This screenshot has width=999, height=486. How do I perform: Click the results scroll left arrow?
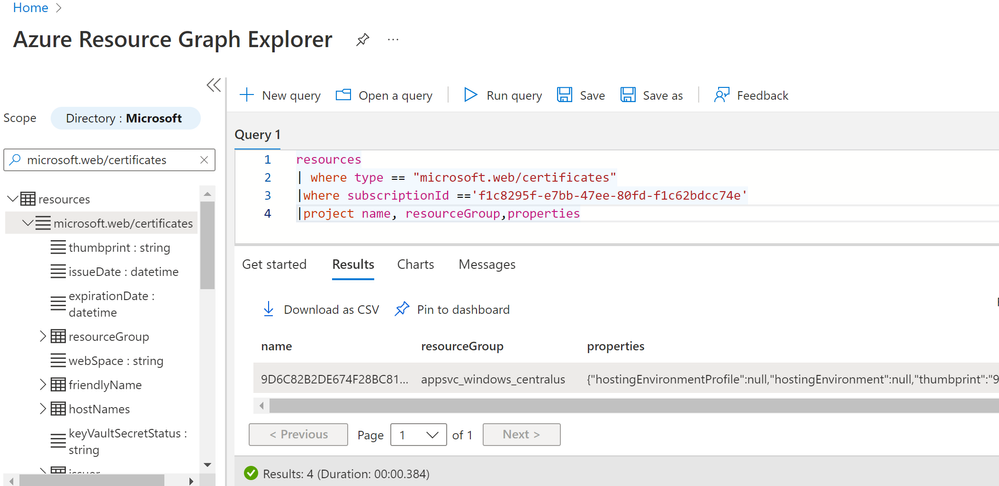260,406
